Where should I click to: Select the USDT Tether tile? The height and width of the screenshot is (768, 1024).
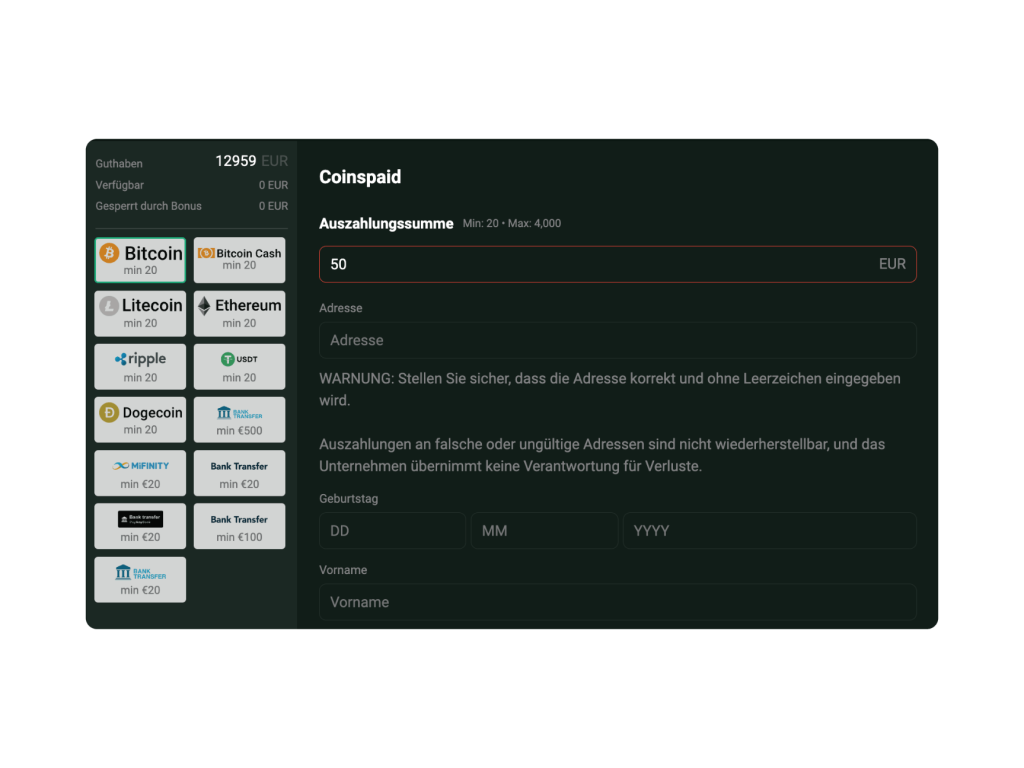tap(240, 366)
